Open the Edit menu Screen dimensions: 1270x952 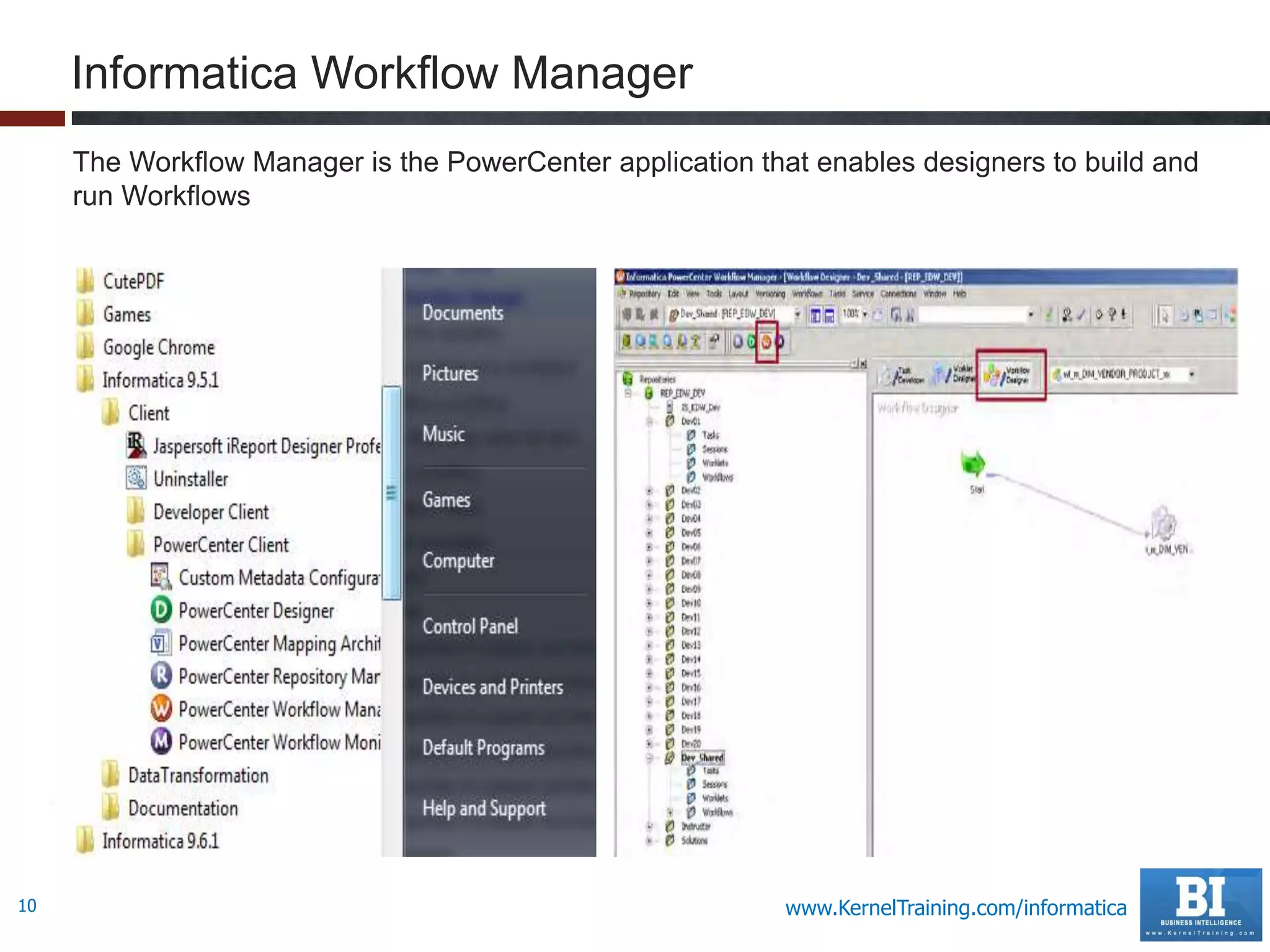(x=673, y=294)
